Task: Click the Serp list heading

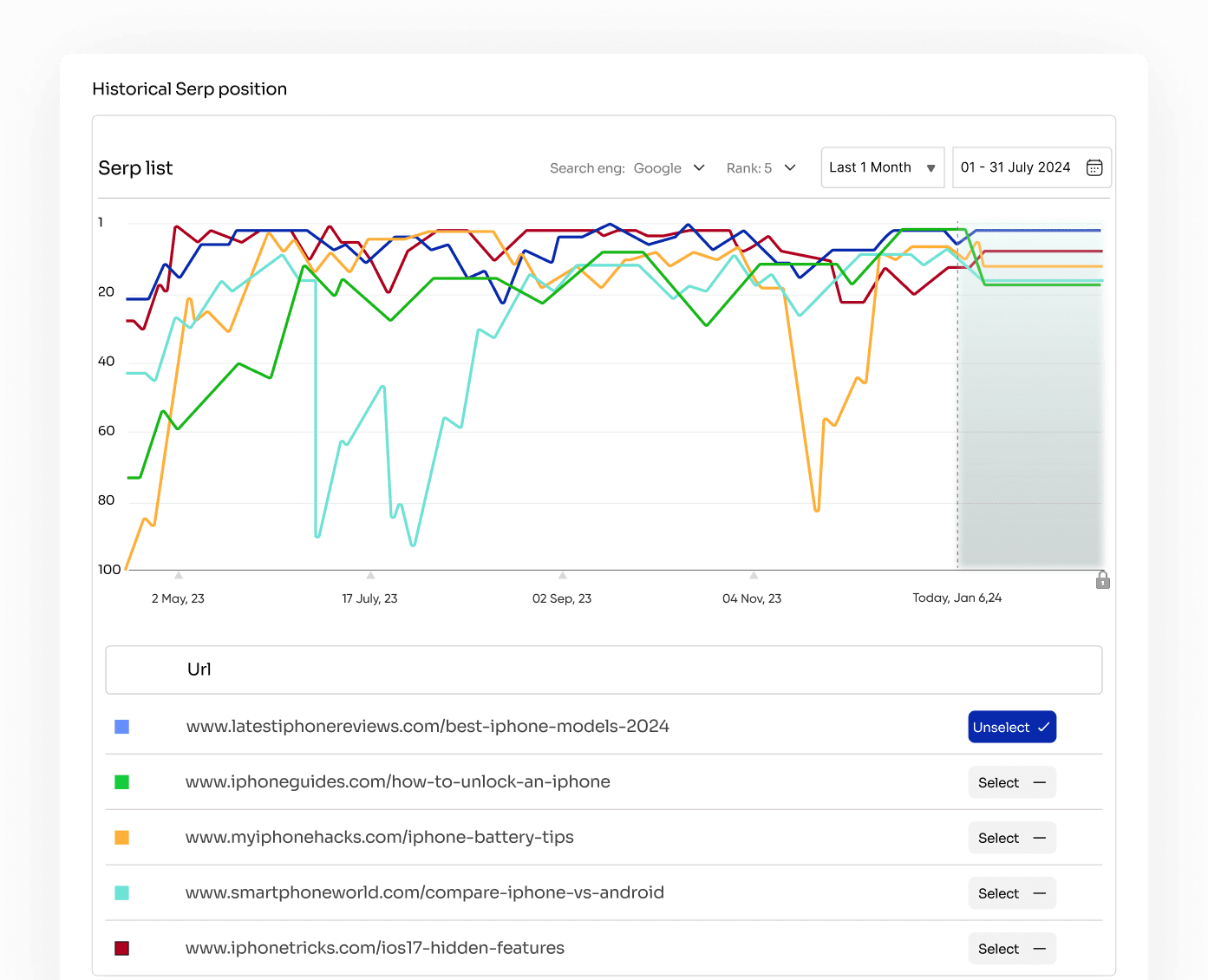Action: (135, 167)
